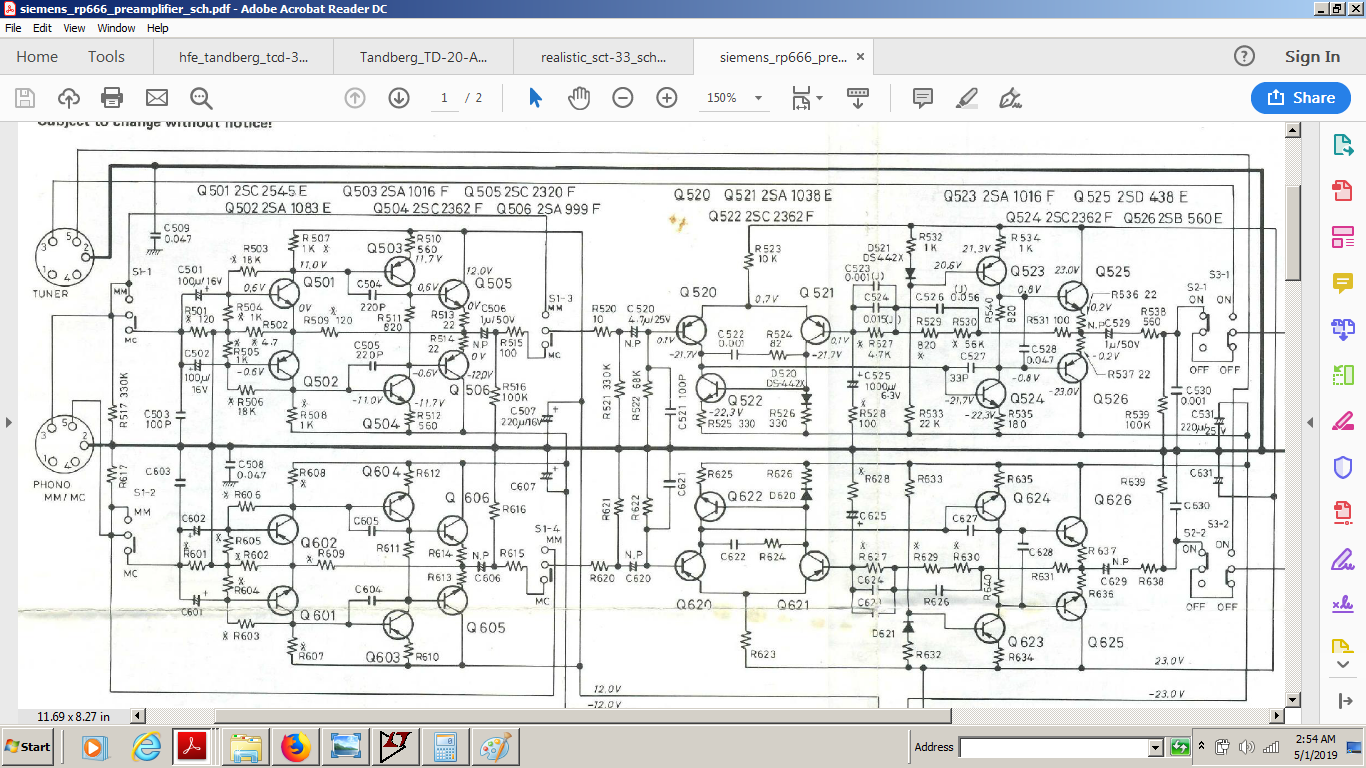Image resolution: width=1366 pixels, height=768 pixels.
Task: Send file by email envelope icon
Action: (157, 98)
